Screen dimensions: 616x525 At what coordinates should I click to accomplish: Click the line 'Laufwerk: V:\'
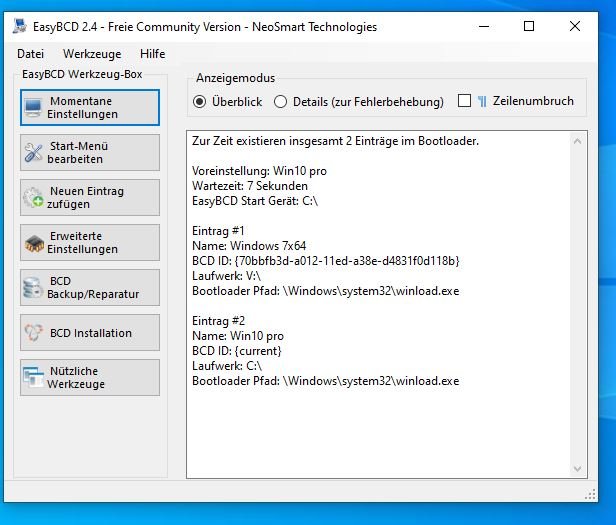[x=226, y=276]
